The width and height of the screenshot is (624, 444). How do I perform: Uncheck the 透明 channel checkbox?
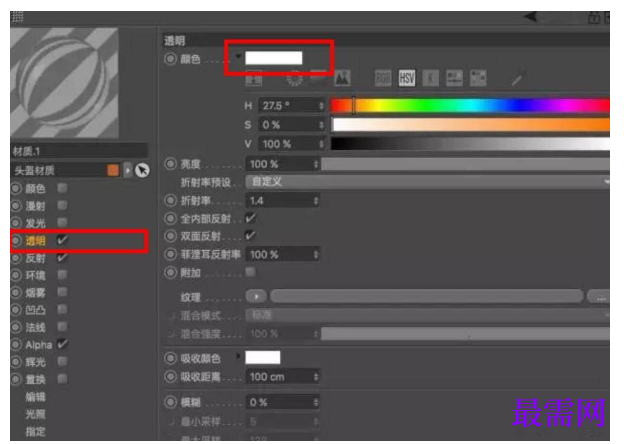62,240
